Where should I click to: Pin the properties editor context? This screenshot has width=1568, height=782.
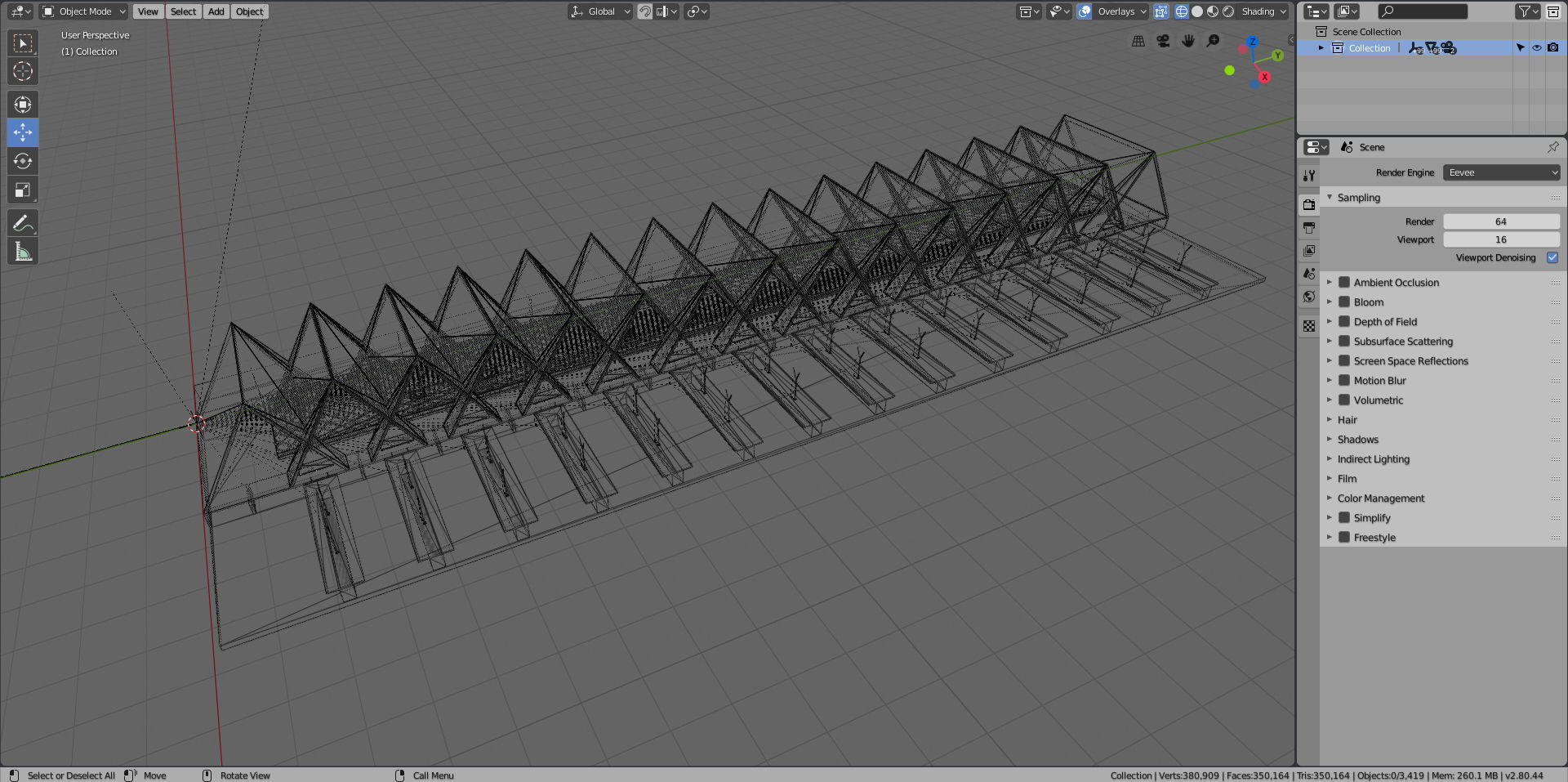(1552, 147)
